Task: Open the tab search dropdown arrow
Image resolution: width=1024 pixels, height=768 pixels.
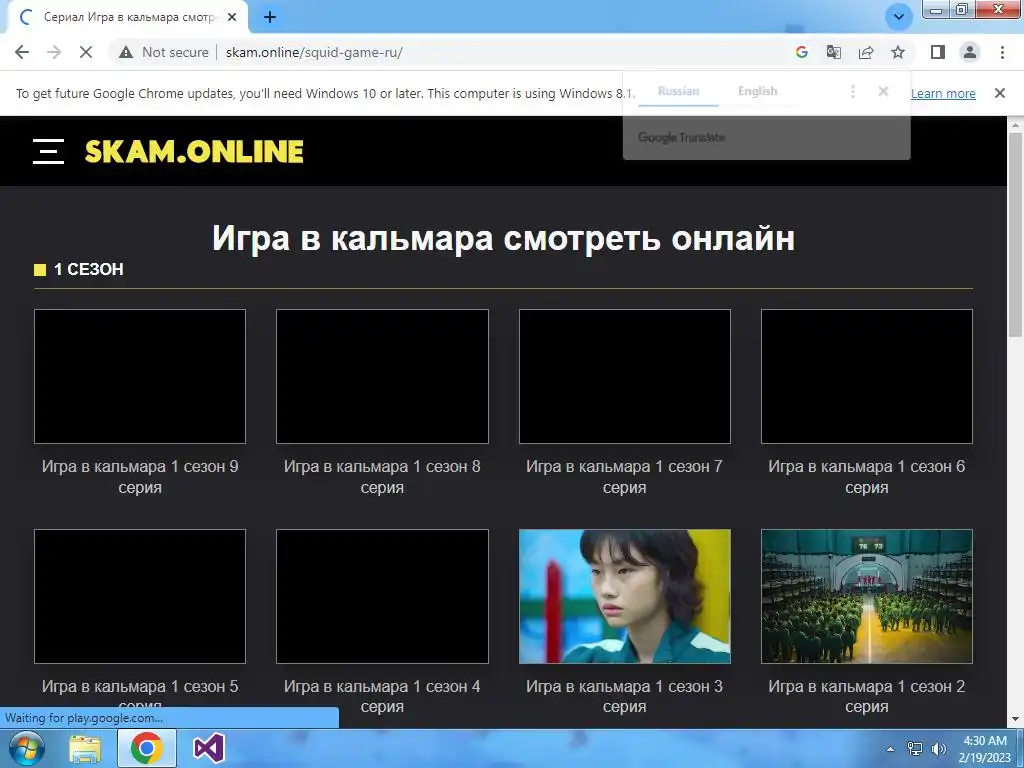Action: pos(899,17)
